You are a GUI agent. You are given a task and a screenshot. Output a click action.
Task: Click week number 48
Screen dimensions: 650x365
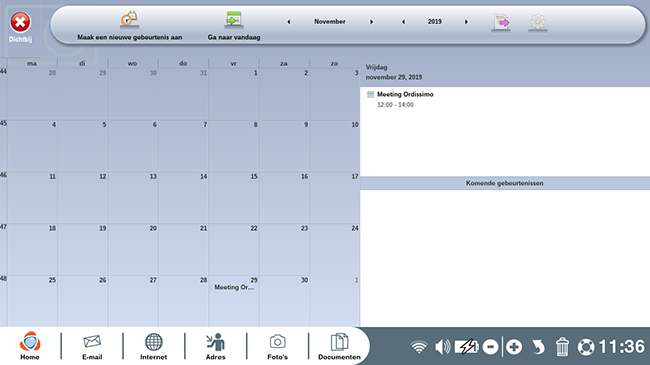(x=3, y=279)
